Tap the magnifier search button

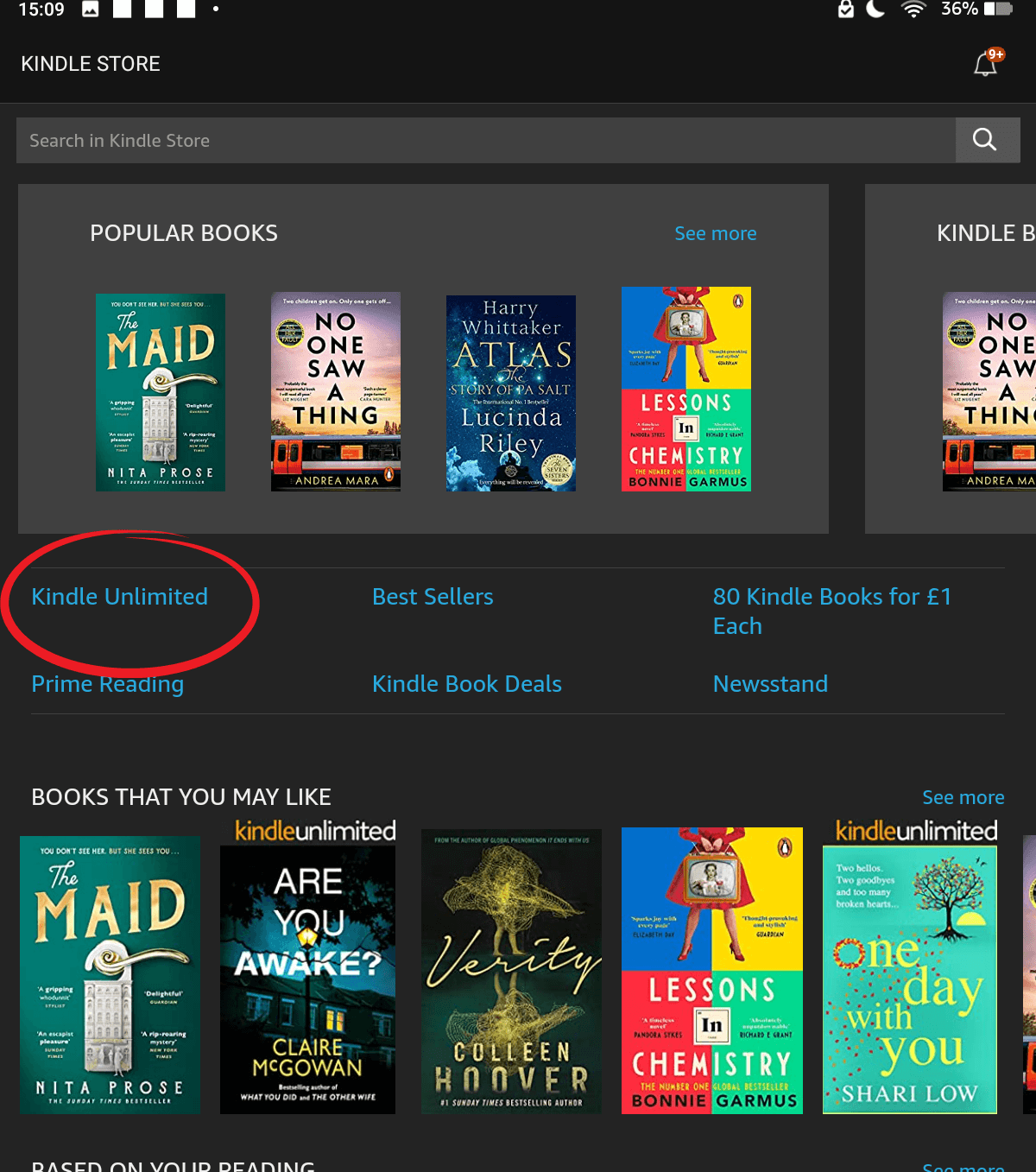tap(987, 140)
